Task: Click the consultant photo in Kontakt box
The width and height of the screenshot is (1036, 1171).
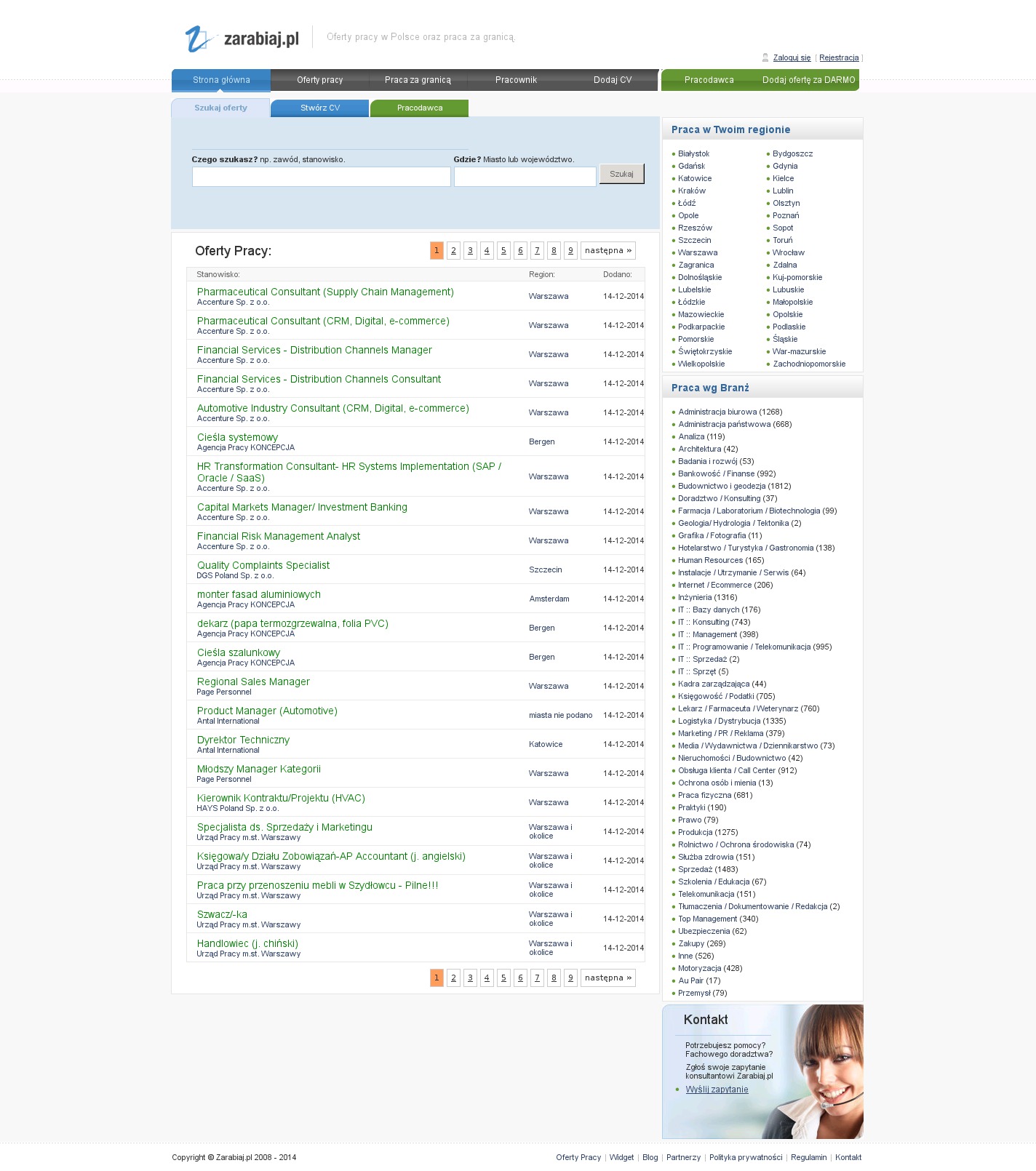Action: pos(819,1072)
